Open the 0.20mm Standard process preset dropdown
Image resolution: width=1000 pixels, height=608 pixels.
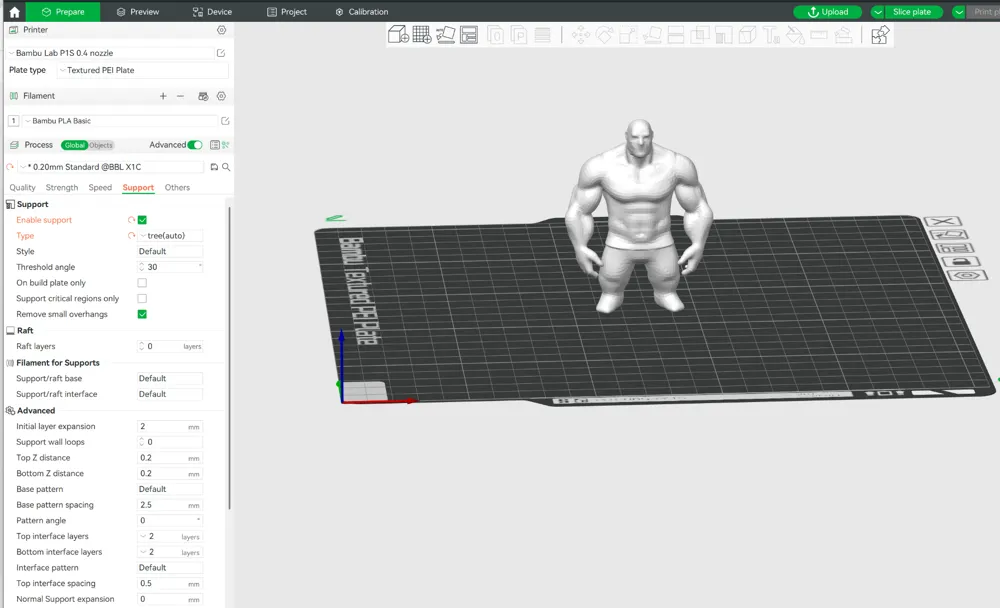tap(111, 167)
